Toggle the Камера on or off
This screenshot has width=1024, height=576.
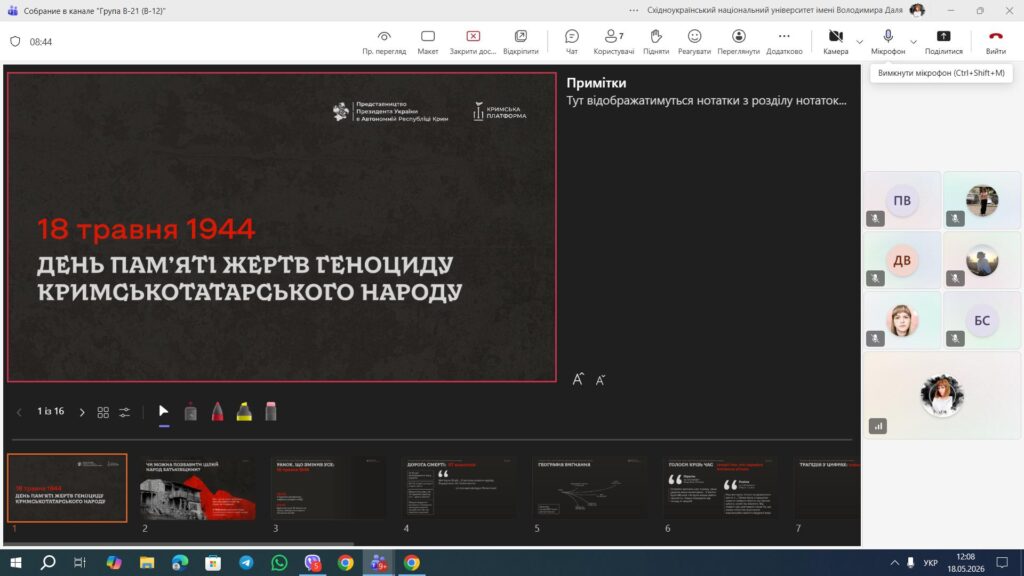(835, 42)
